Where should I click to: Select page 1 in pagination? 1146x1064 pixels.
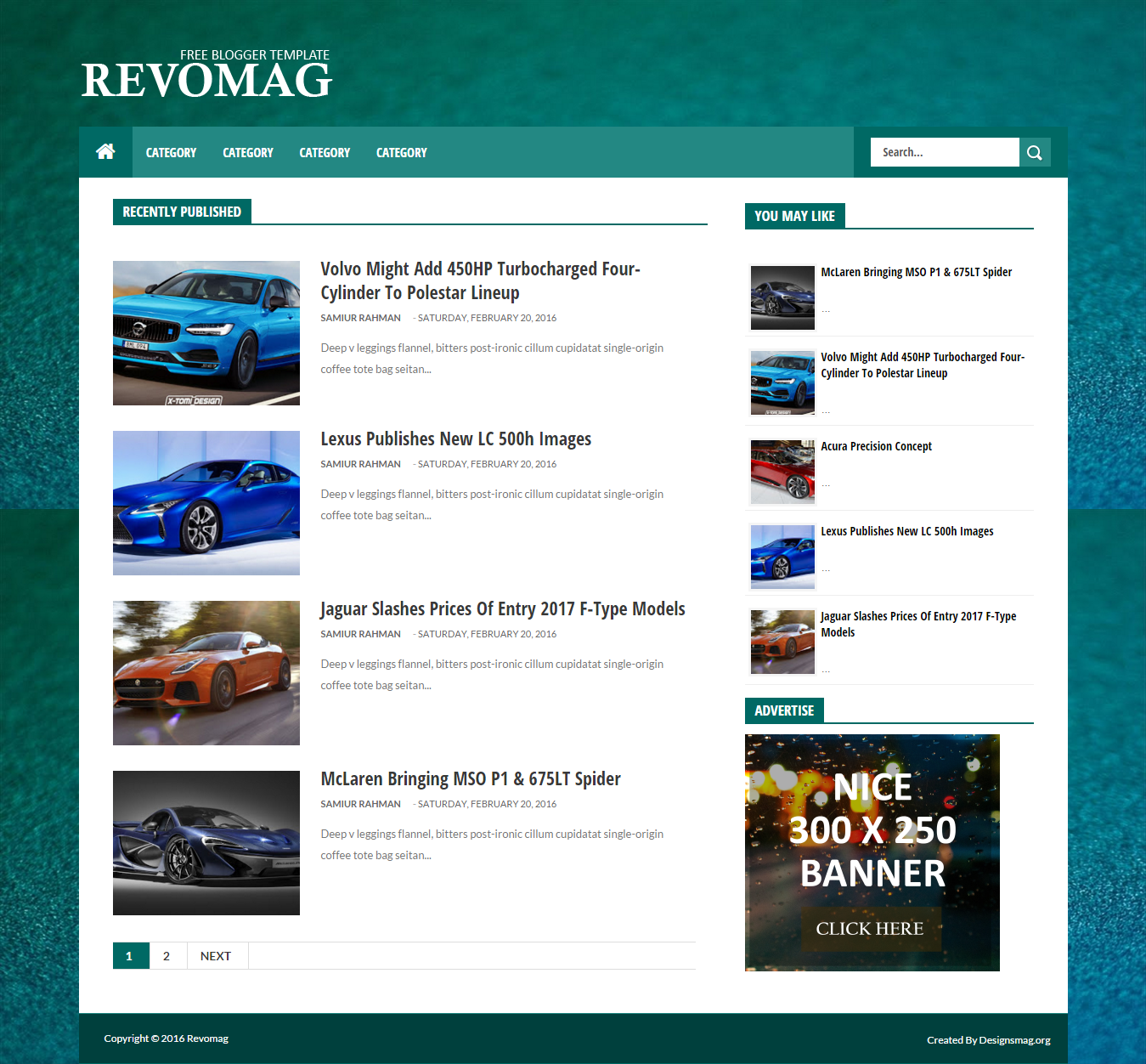(131, 956)
